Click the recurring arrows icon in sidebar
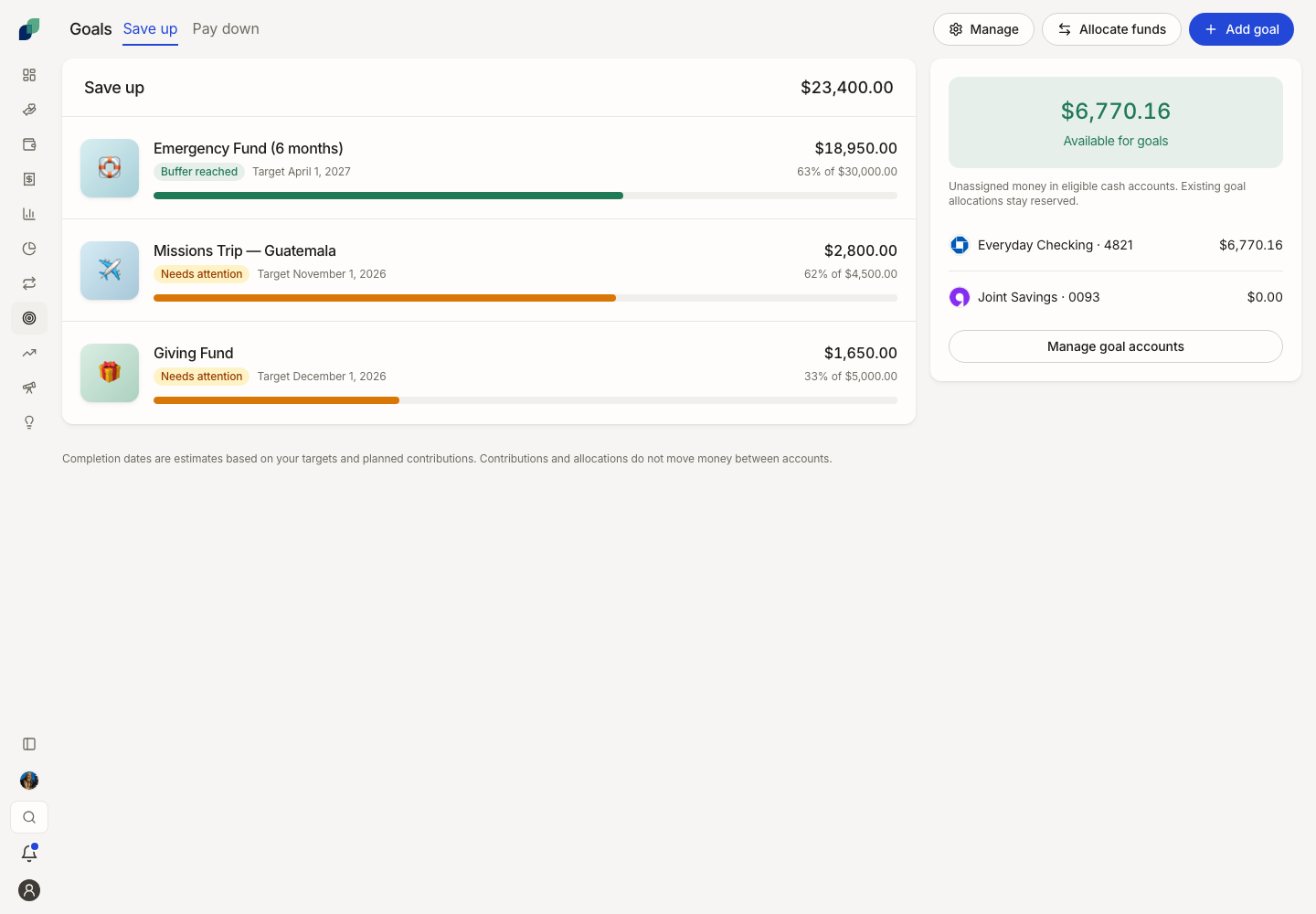The height and width of the screenshot is (914, 1316). click(29, 283)
